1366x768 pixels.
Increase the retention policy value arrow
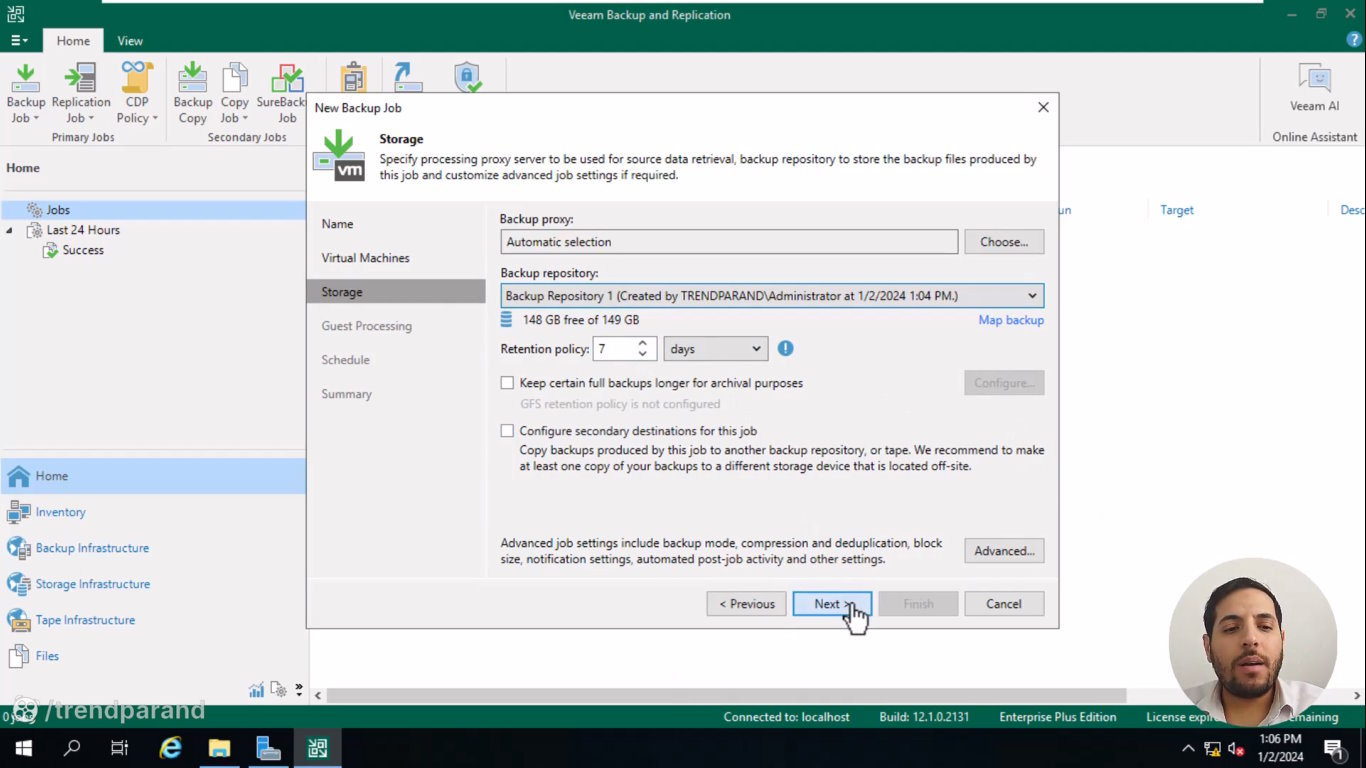coord(642,343)
